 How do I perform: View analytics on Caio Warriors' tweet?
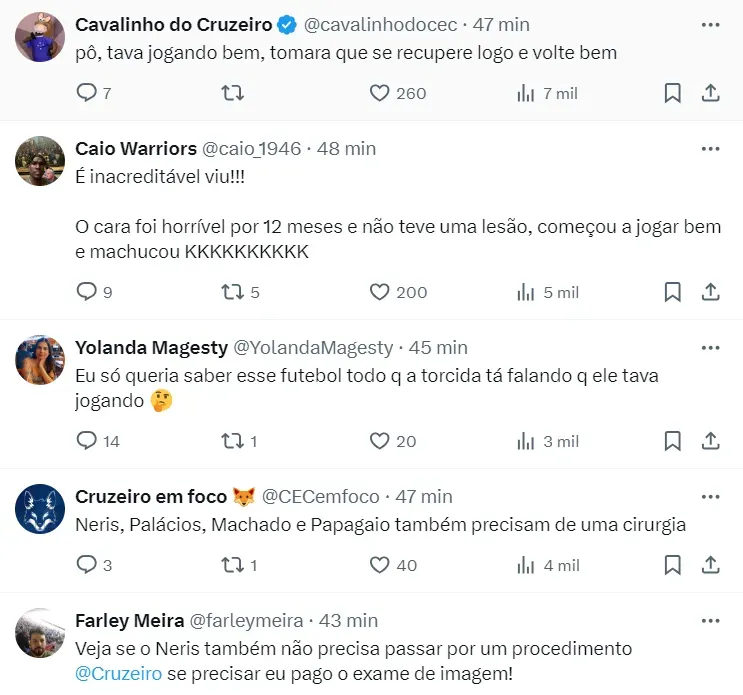coord(525,292)
